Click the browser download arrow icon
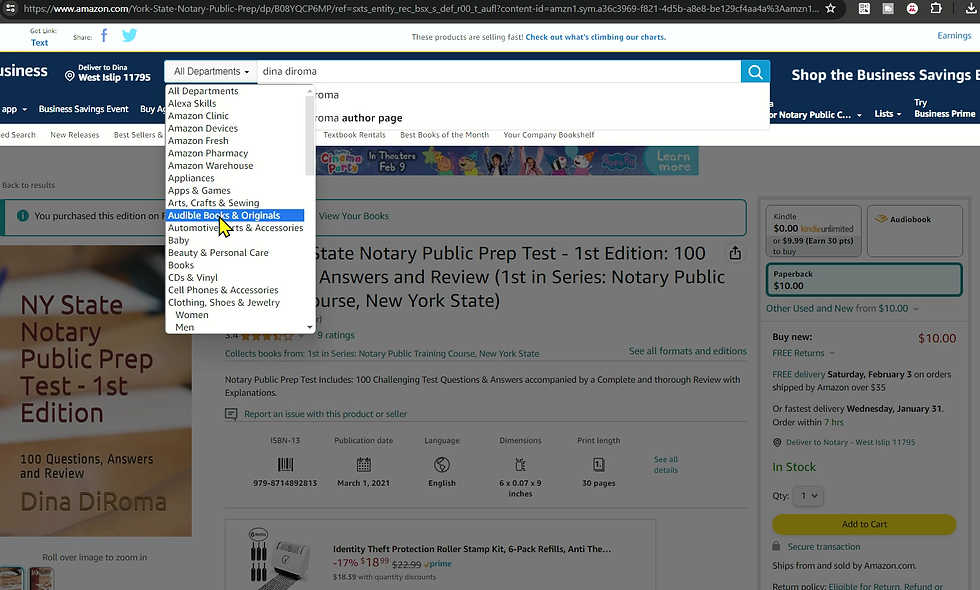 click(971, 9)
